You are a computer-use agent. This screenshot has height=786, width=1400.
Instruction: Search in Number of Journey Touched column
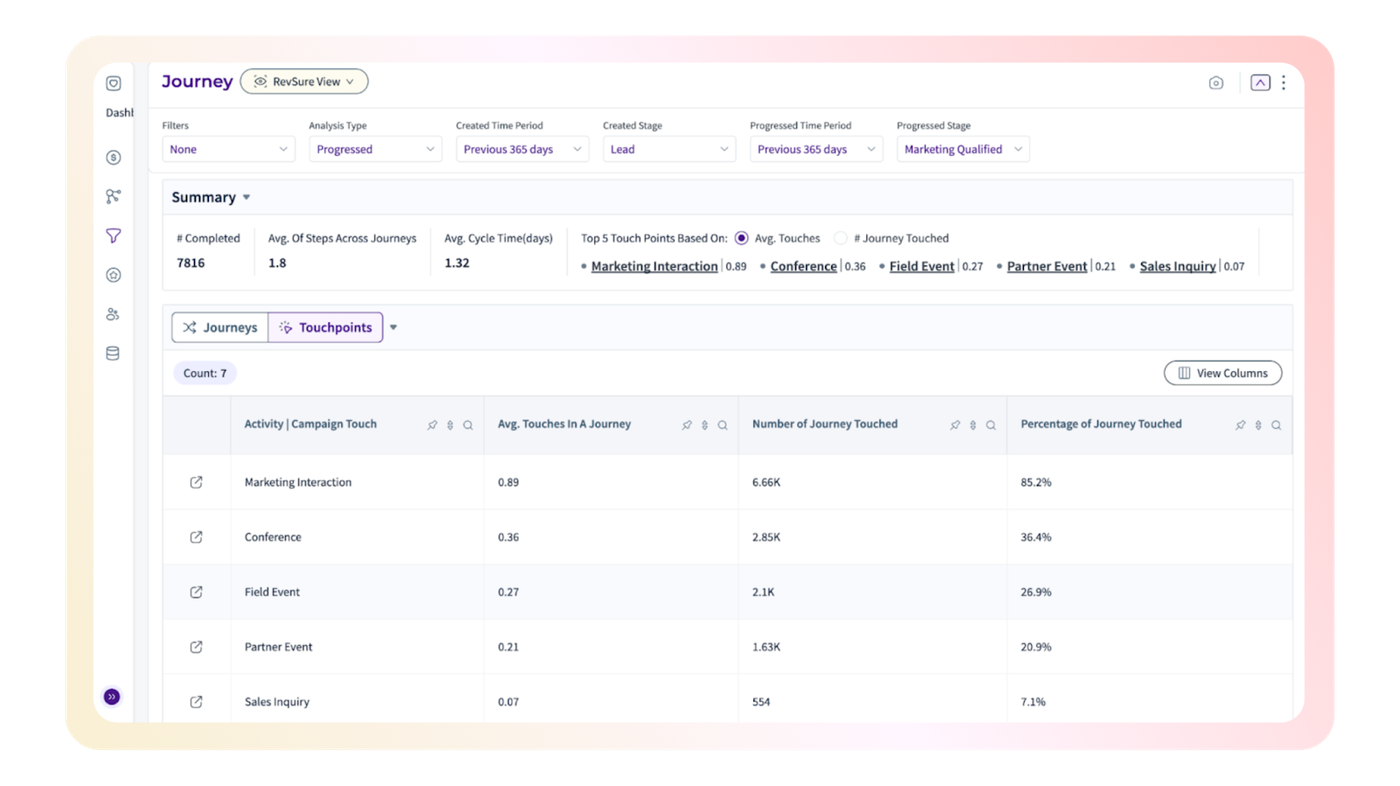(991, 425)
